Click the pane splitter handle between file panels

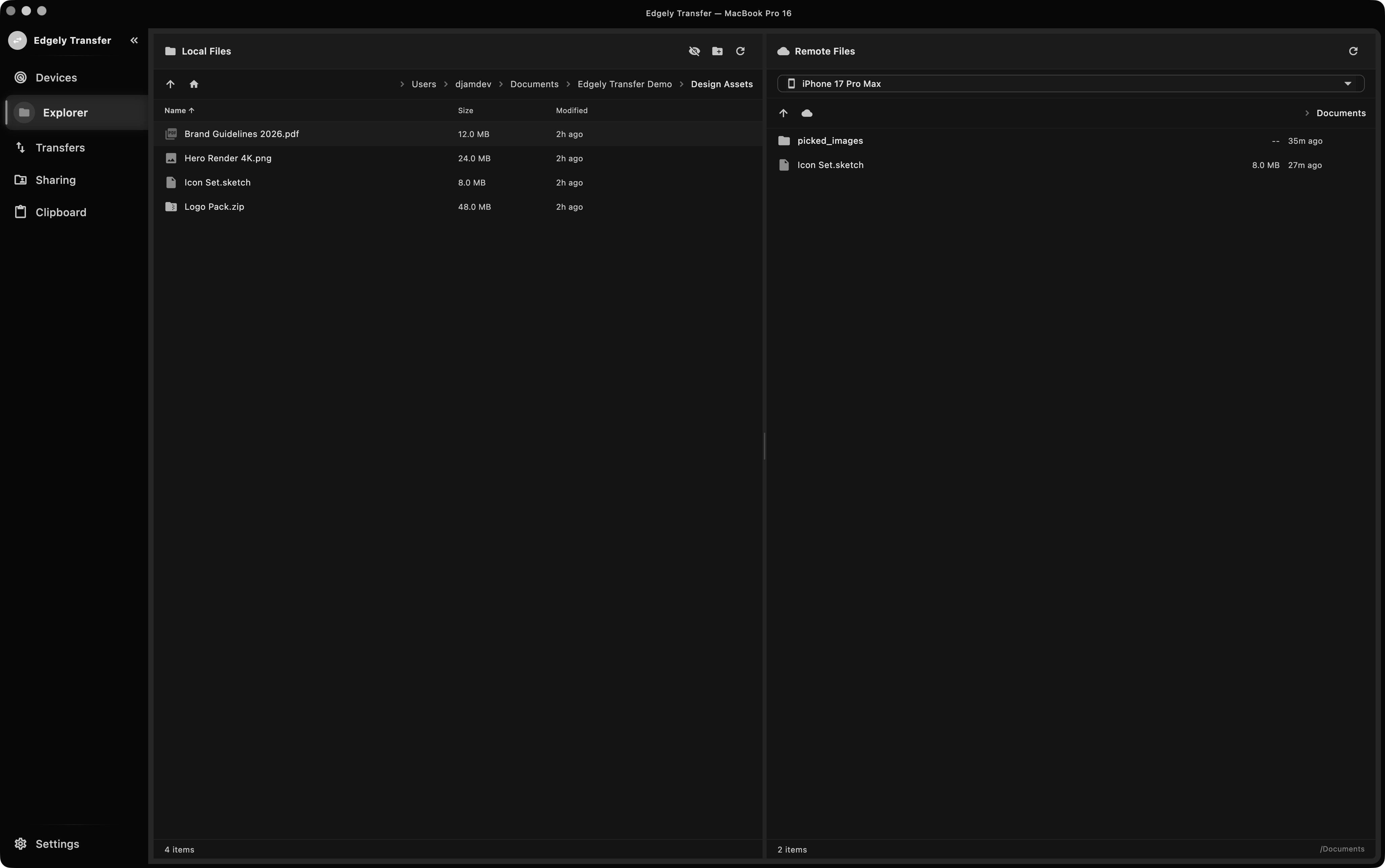pyautogui.click(x=764, y=446)
